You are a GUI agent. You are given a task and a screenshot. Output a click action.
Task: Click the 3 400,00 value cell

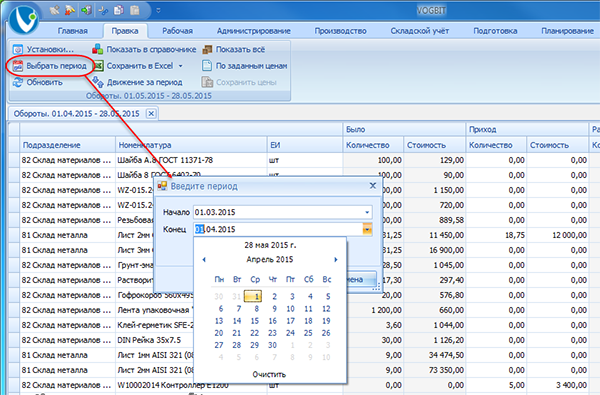(558, 385)
